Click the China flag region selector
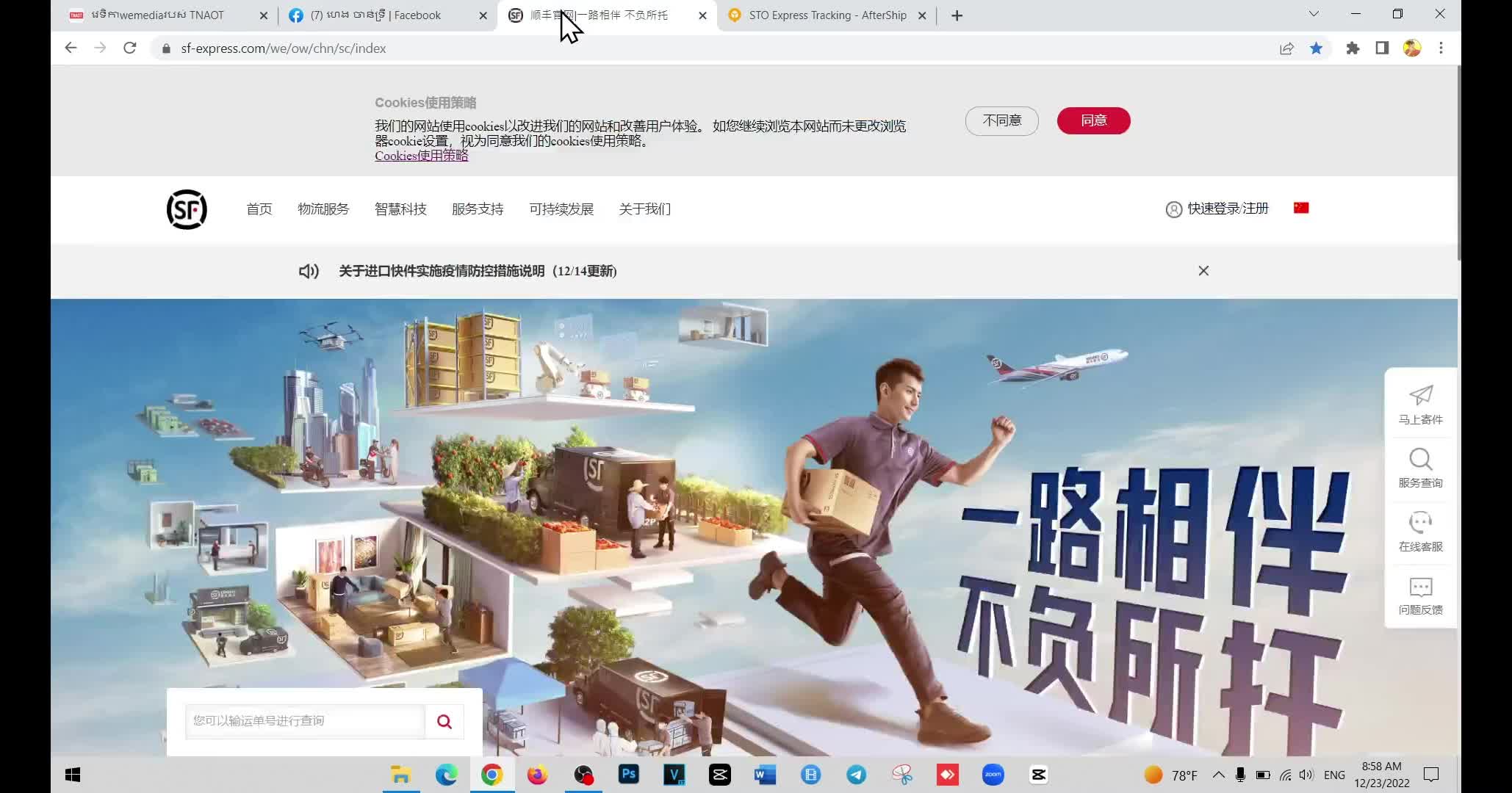 pyautogui.click(x=1300, y=209)
